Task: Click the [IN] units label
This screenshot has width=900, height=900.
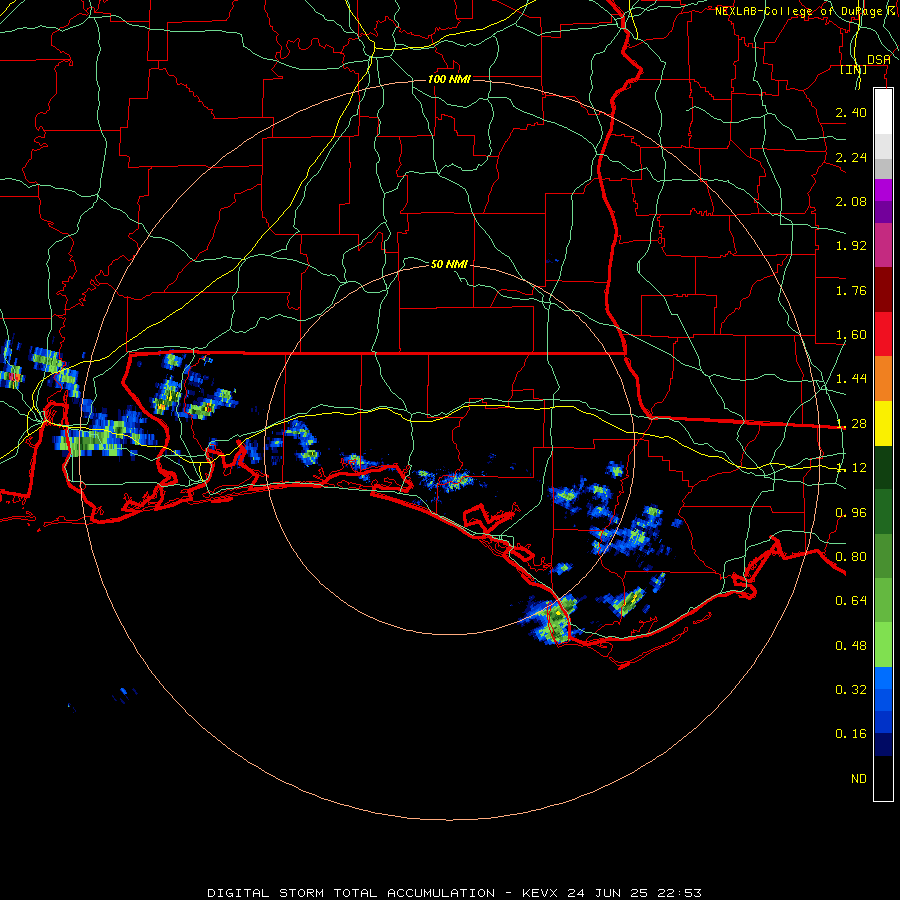Action: pos(853,69)
